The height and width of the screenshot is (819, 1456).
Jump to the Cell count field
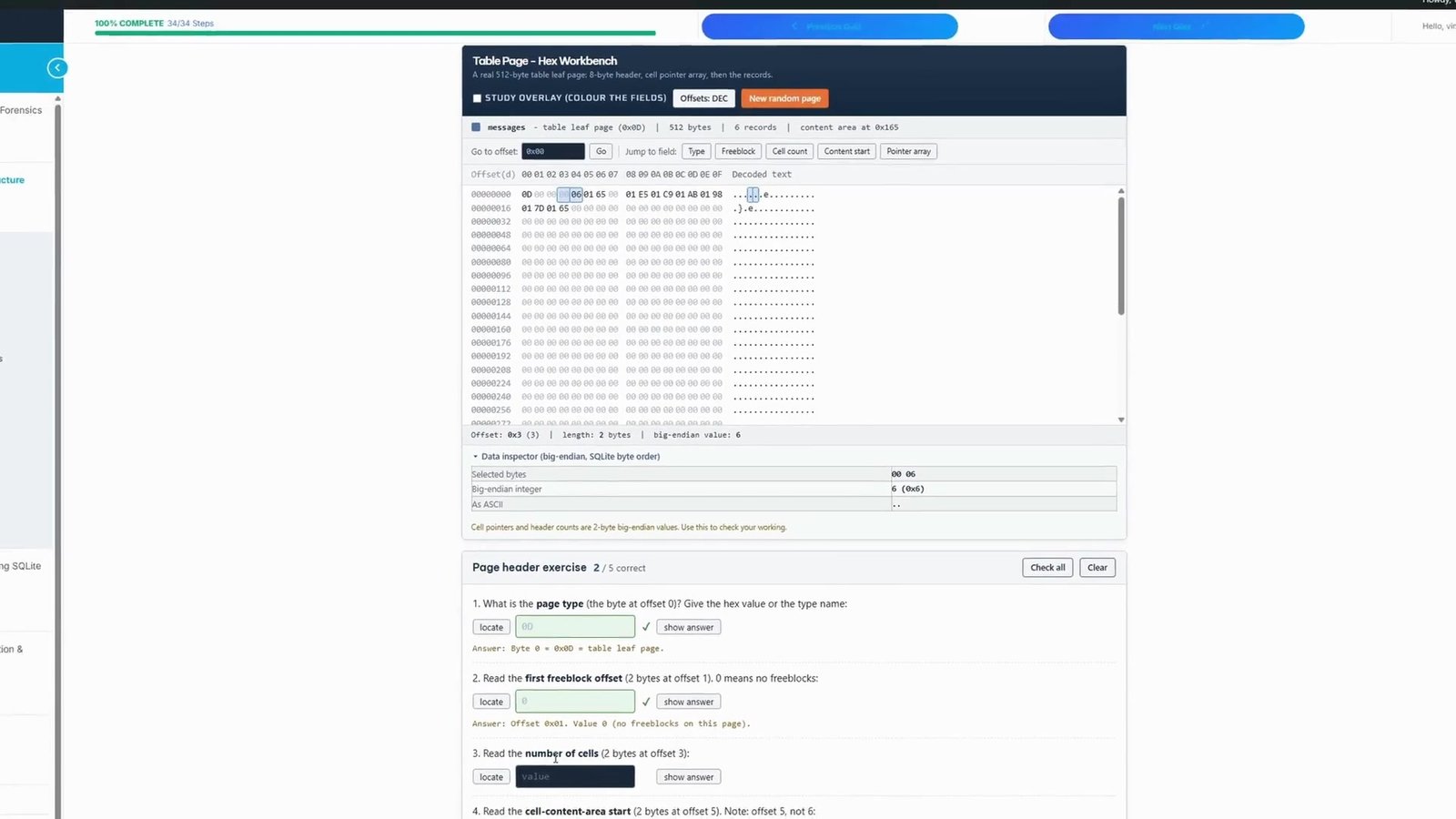pyautogui.click(x=790, y=151)
